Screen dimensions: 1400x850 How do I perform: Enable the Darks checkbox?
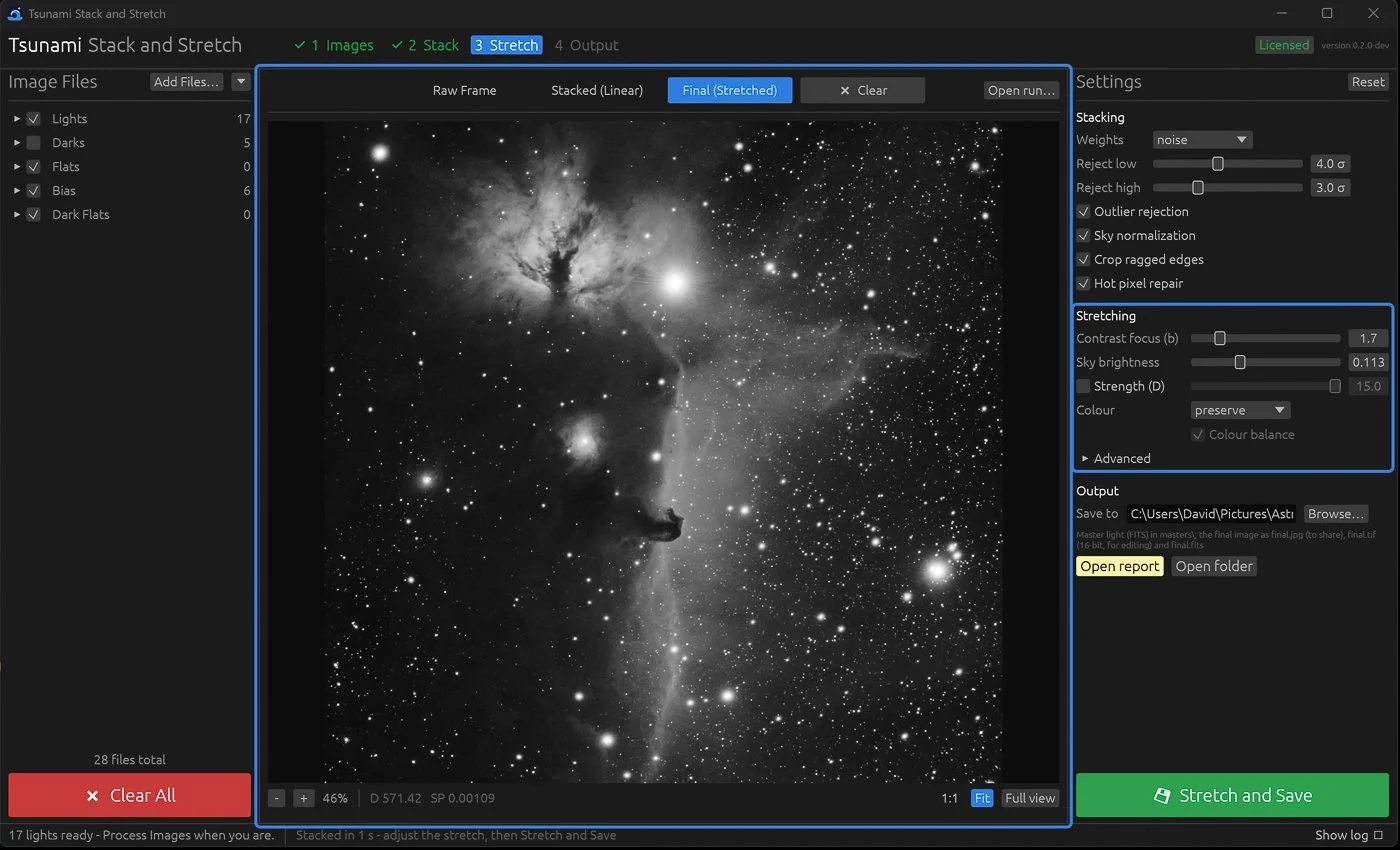[x=34, y=142]
